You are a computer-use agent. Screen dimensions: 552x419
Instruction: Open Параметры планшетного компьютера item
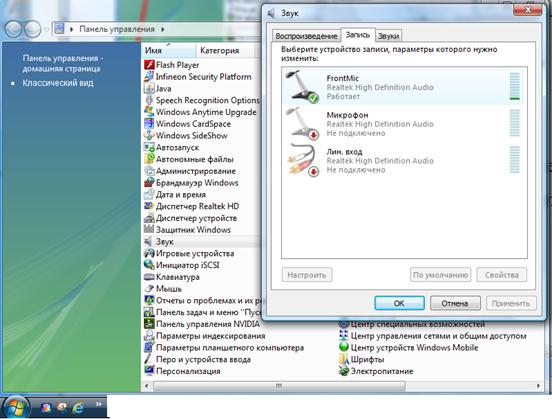click(x=224, y=348)
